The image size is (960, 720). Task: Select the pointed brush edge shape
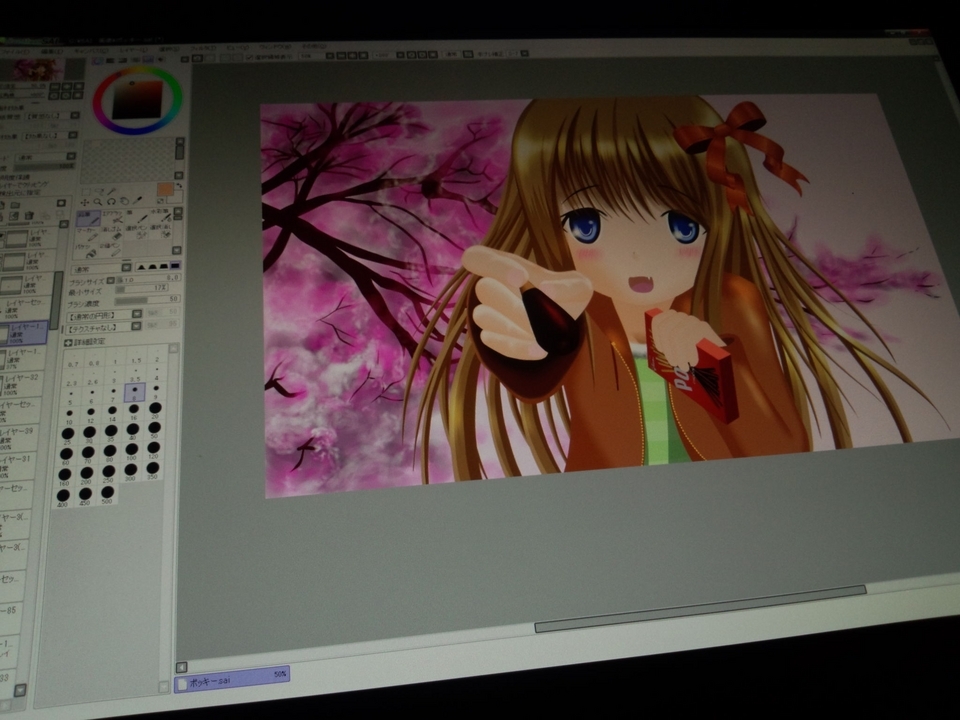(x=141, y=268)
